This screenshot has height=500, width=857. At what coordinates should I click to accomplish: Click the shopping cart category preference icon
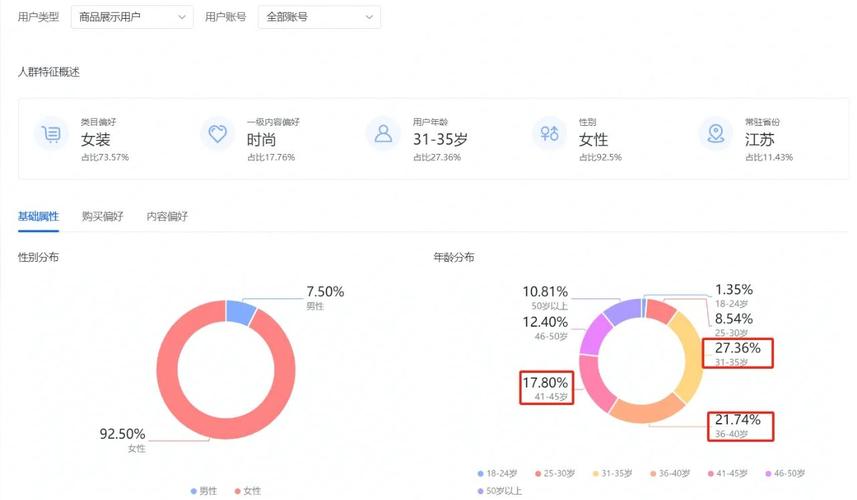(51, 134)
